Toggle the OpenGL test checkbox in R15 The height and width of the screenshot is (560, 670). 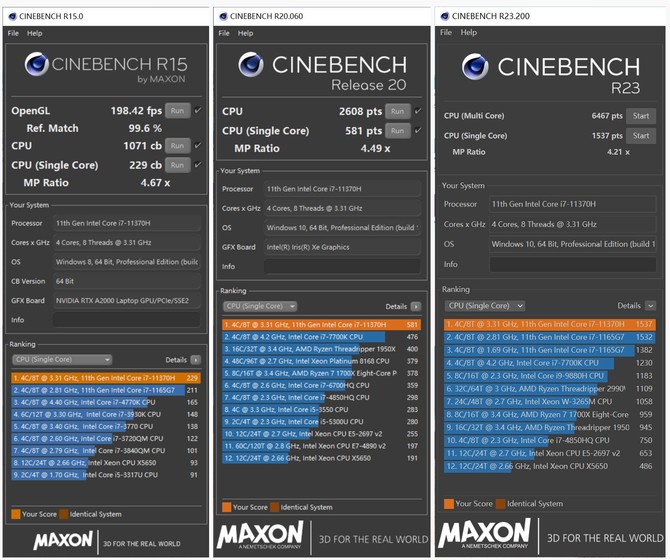coord(197,110)
